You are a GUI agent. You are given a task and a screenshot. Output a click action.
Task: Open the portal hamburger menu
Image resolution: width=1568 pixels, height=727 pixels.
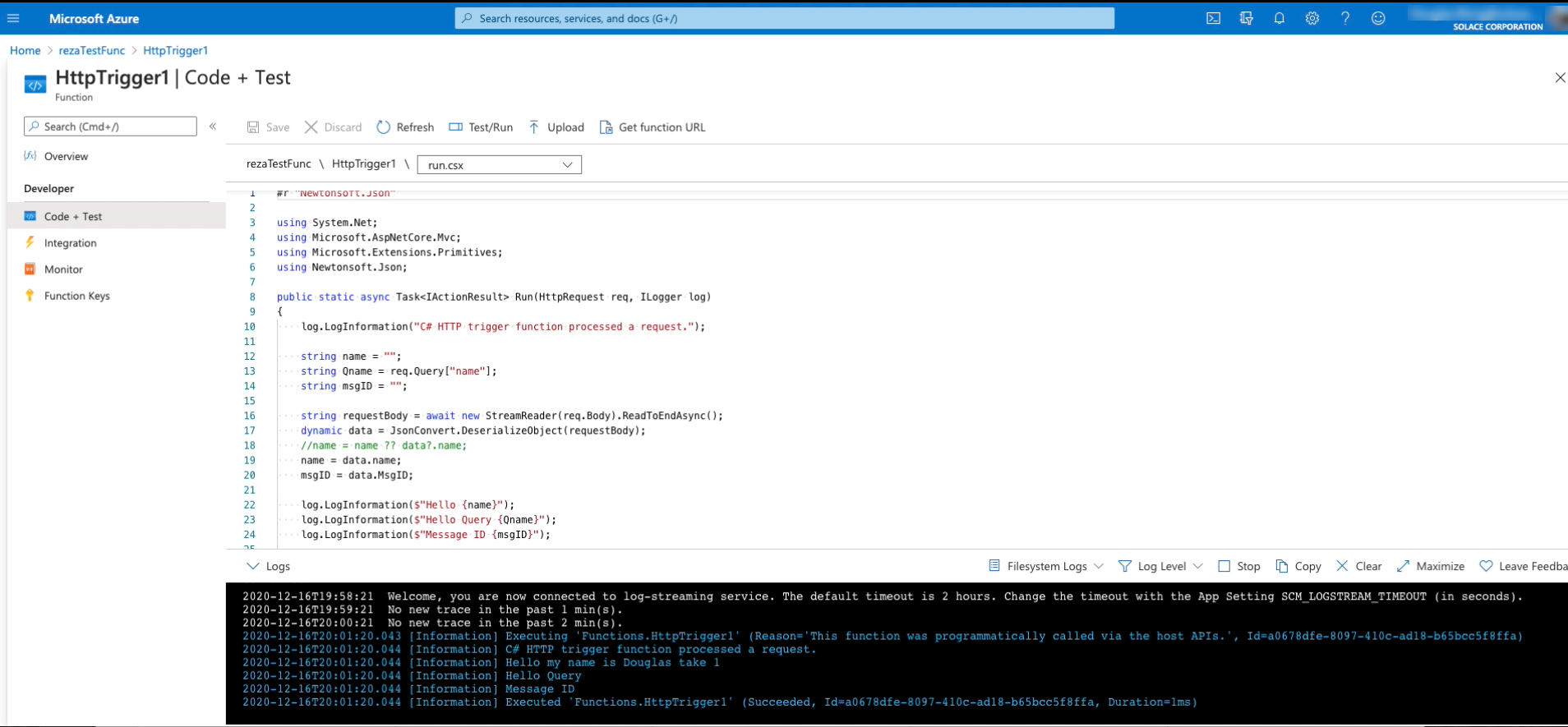[x=13, y=18]
